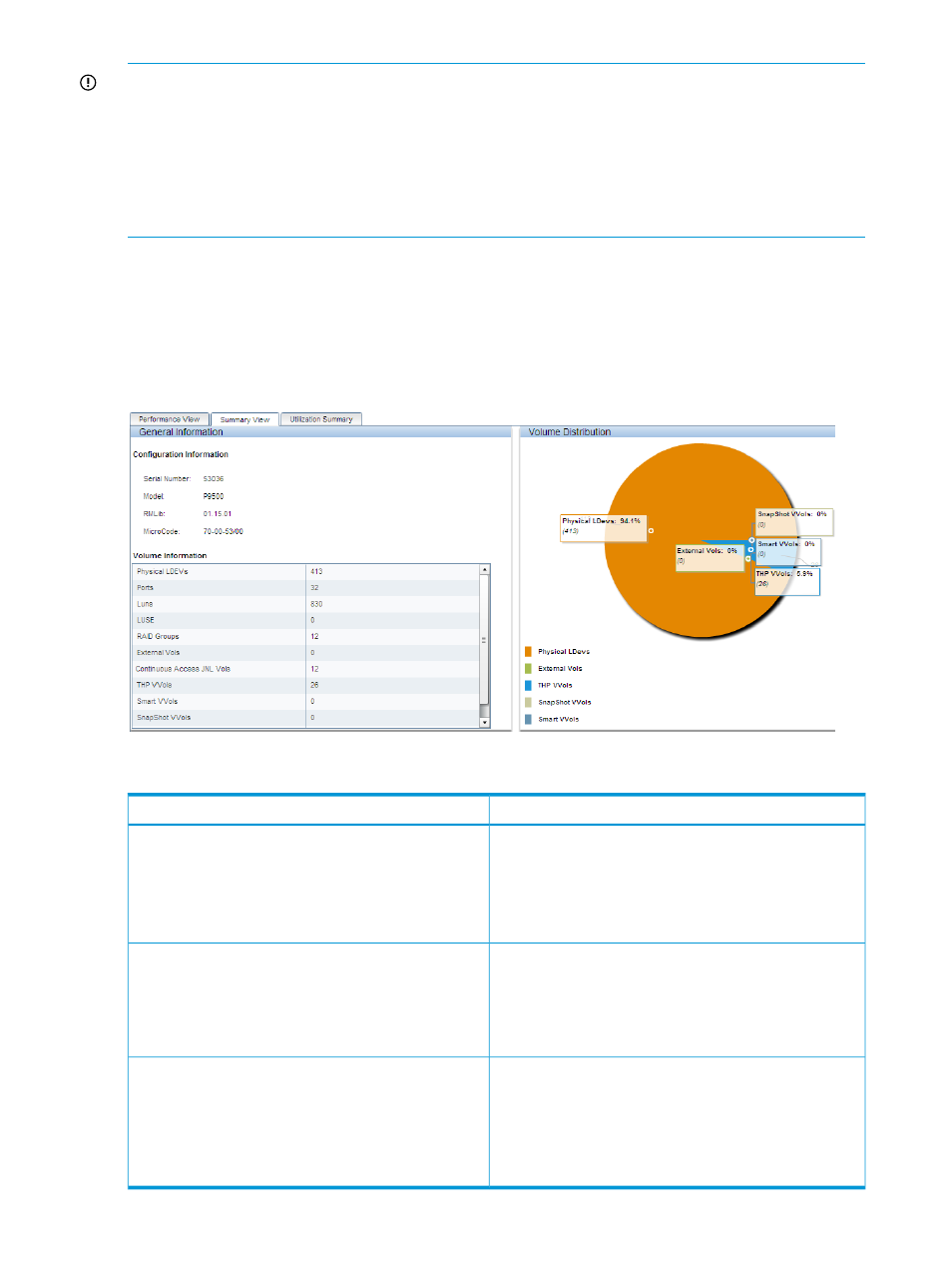Click the volume table scroll-up arrow
Image resolution: width=952 pixels, height=1268 pixels.
pos(485,569)
